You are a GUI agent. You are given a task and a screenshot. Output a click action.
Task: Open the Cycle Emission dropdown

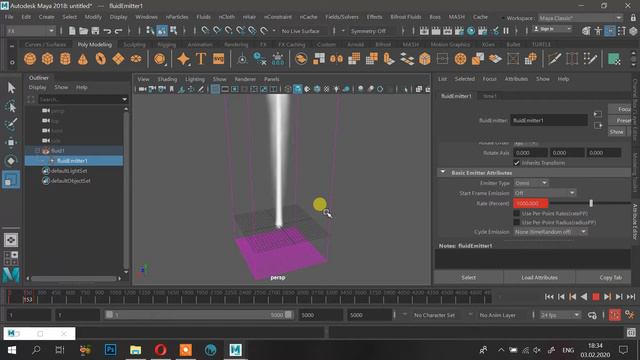tap(550, 232)
